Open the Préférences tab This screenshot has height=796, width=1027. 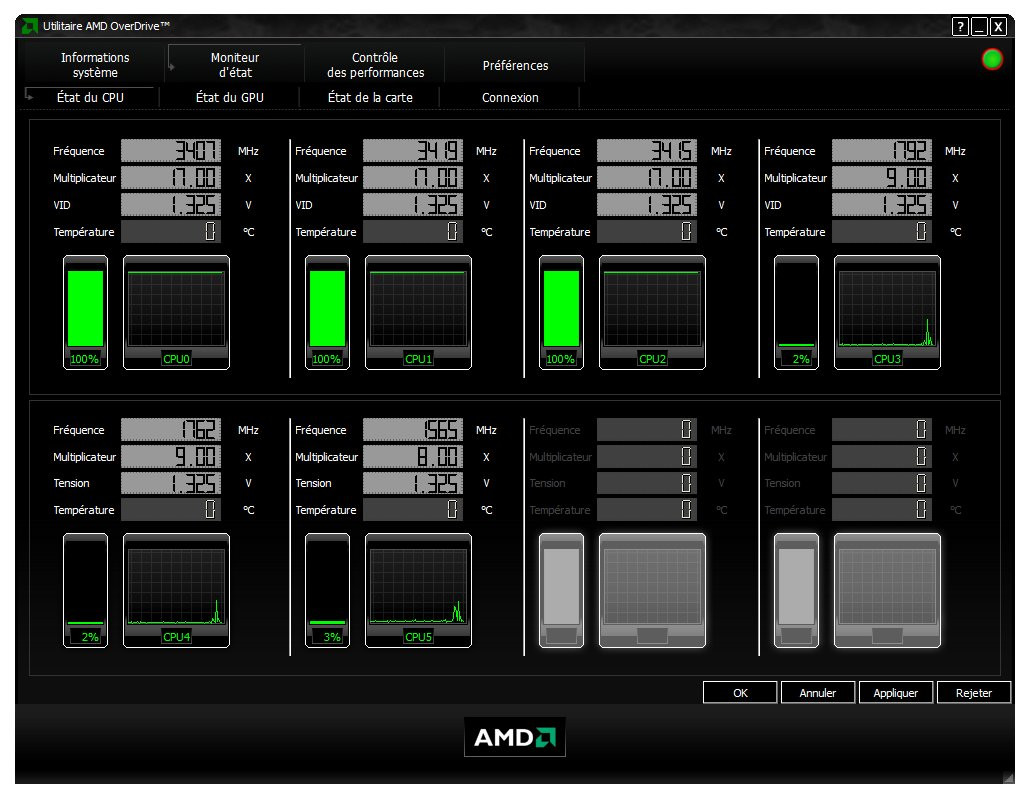click(515, 65)
